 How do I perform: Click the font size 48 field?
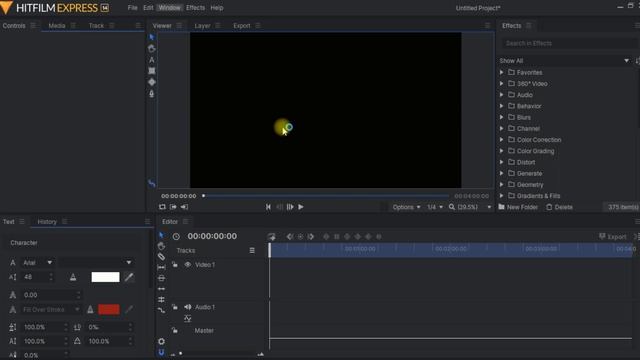tap(38, 277)
